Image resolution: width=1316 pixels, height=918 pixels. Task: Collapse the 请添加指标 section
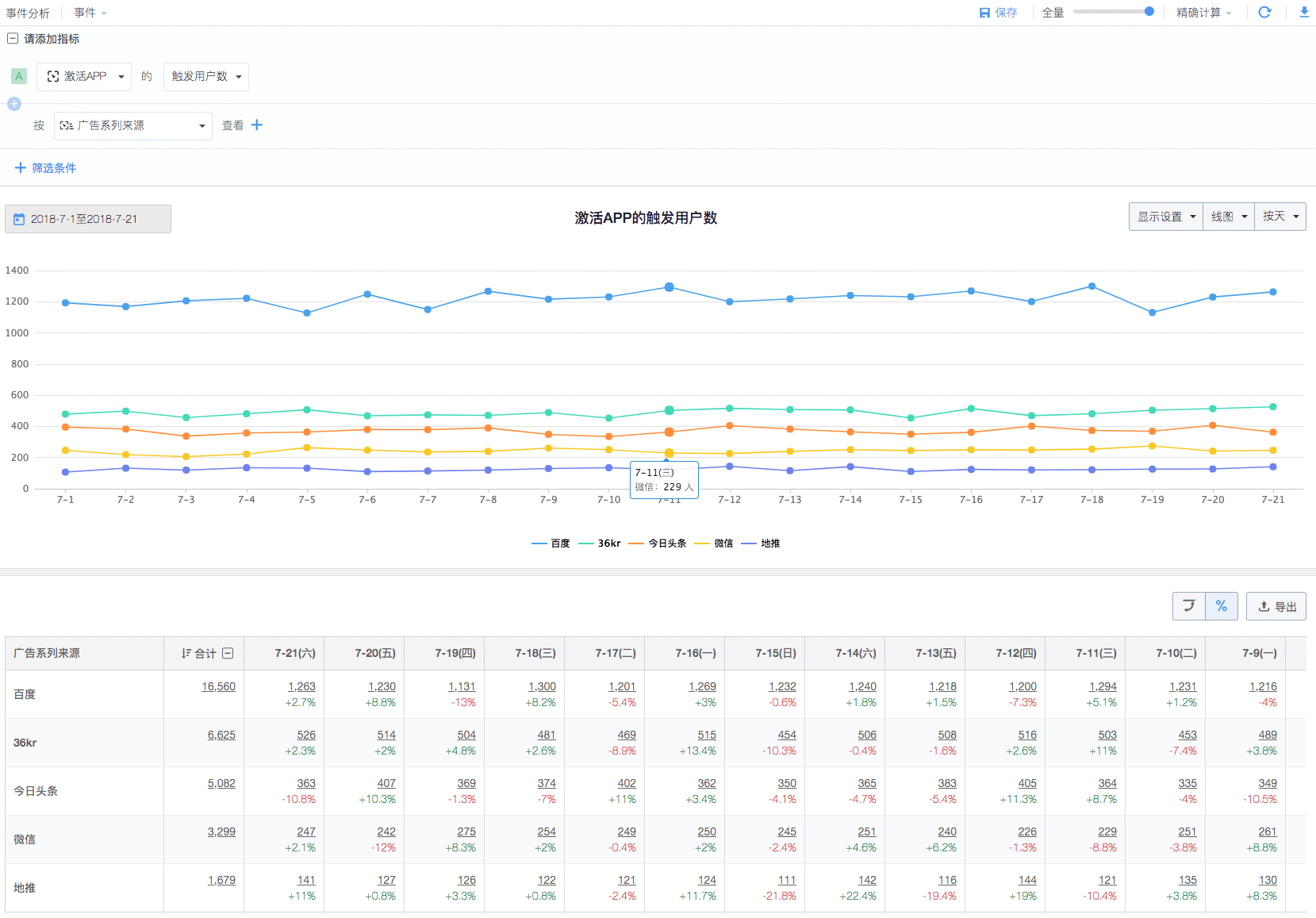[13, 38]
